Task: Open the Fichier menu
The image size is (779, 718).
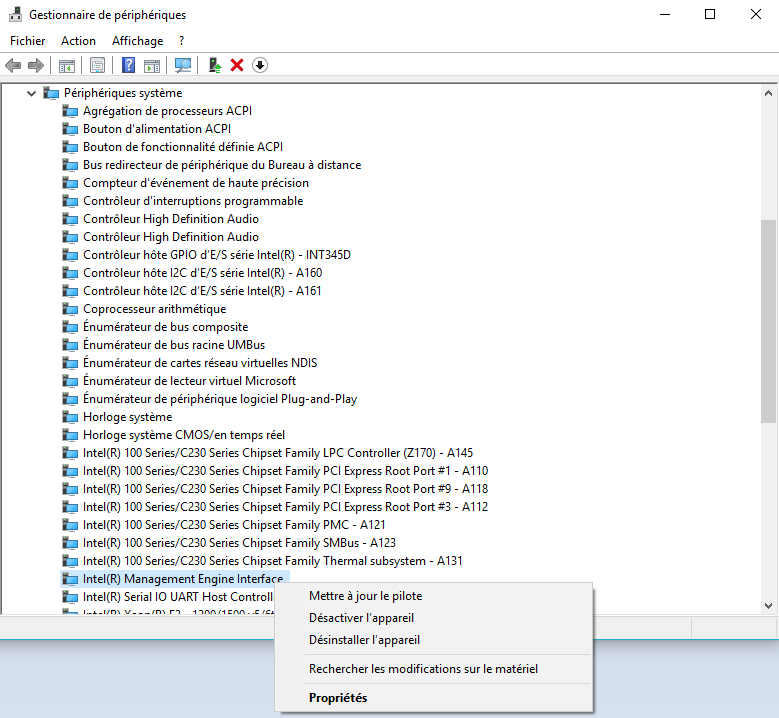Action: 27,41
